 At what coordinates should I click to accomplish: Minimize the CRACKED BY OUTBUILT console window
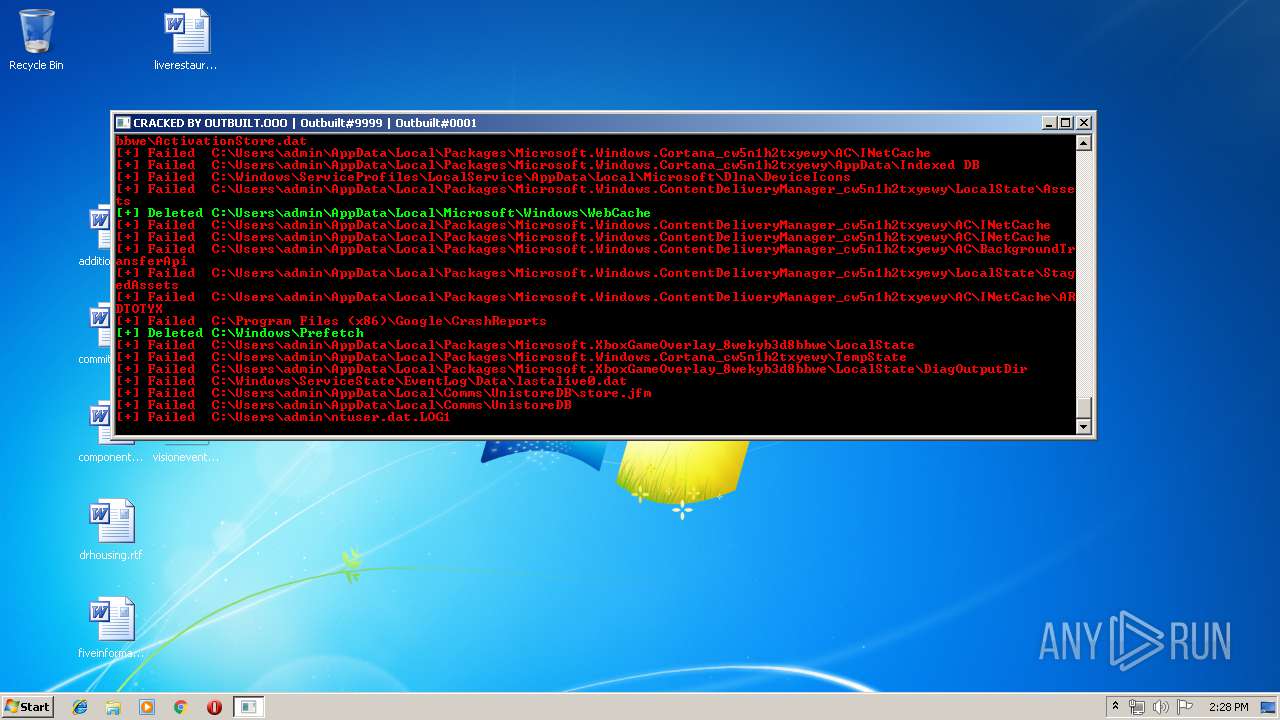(1049, 123)
